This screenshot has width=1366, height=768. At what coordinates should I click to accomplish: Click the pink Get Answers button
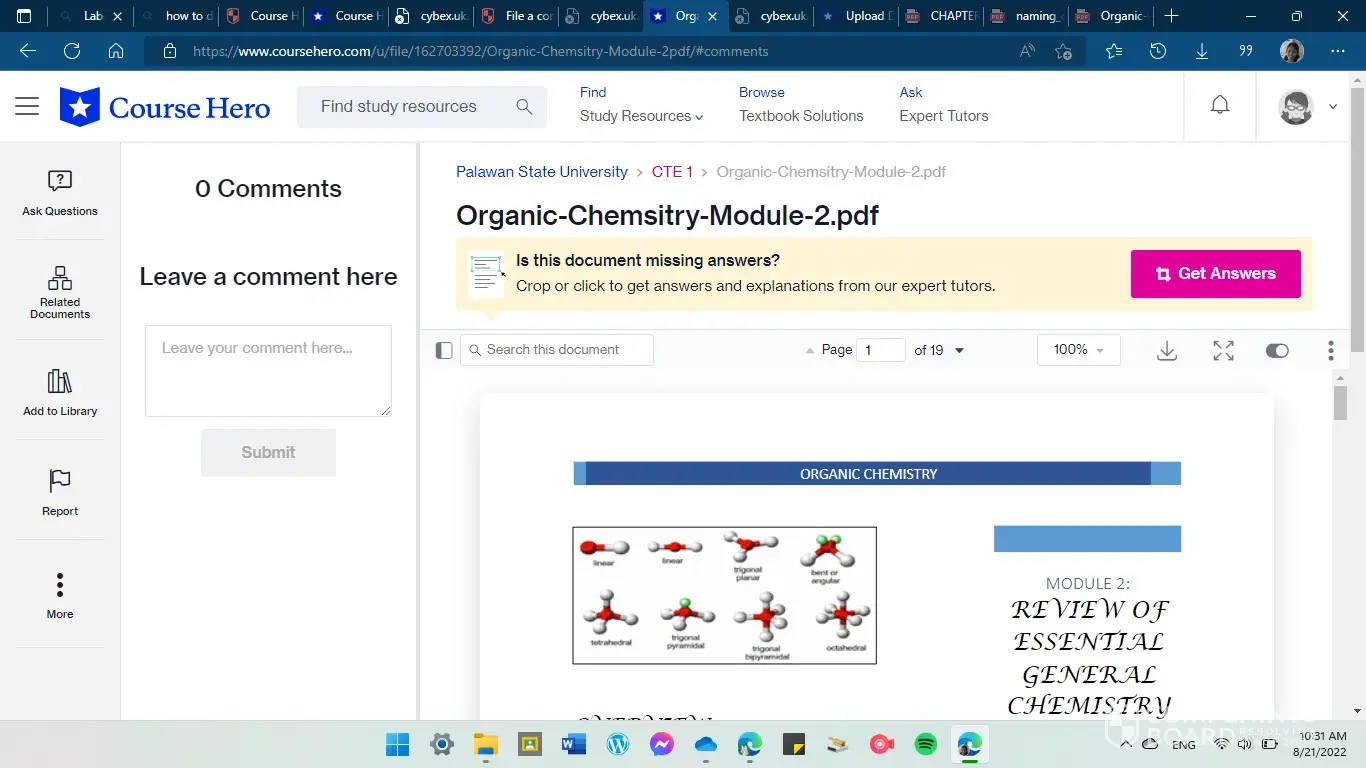coord(1216,274)
